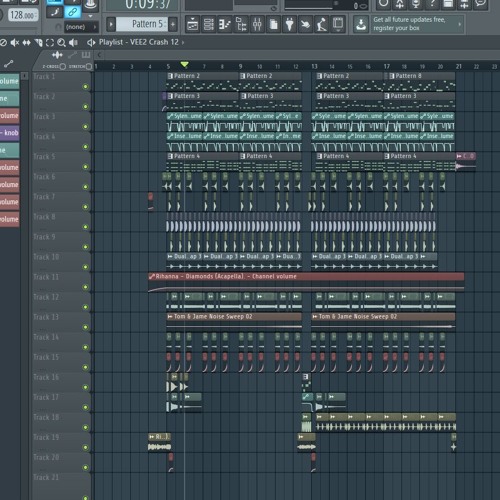The image size is (500, 500).
Task: Open the Playlist view from the toolbar
Action: pos(192,24)
